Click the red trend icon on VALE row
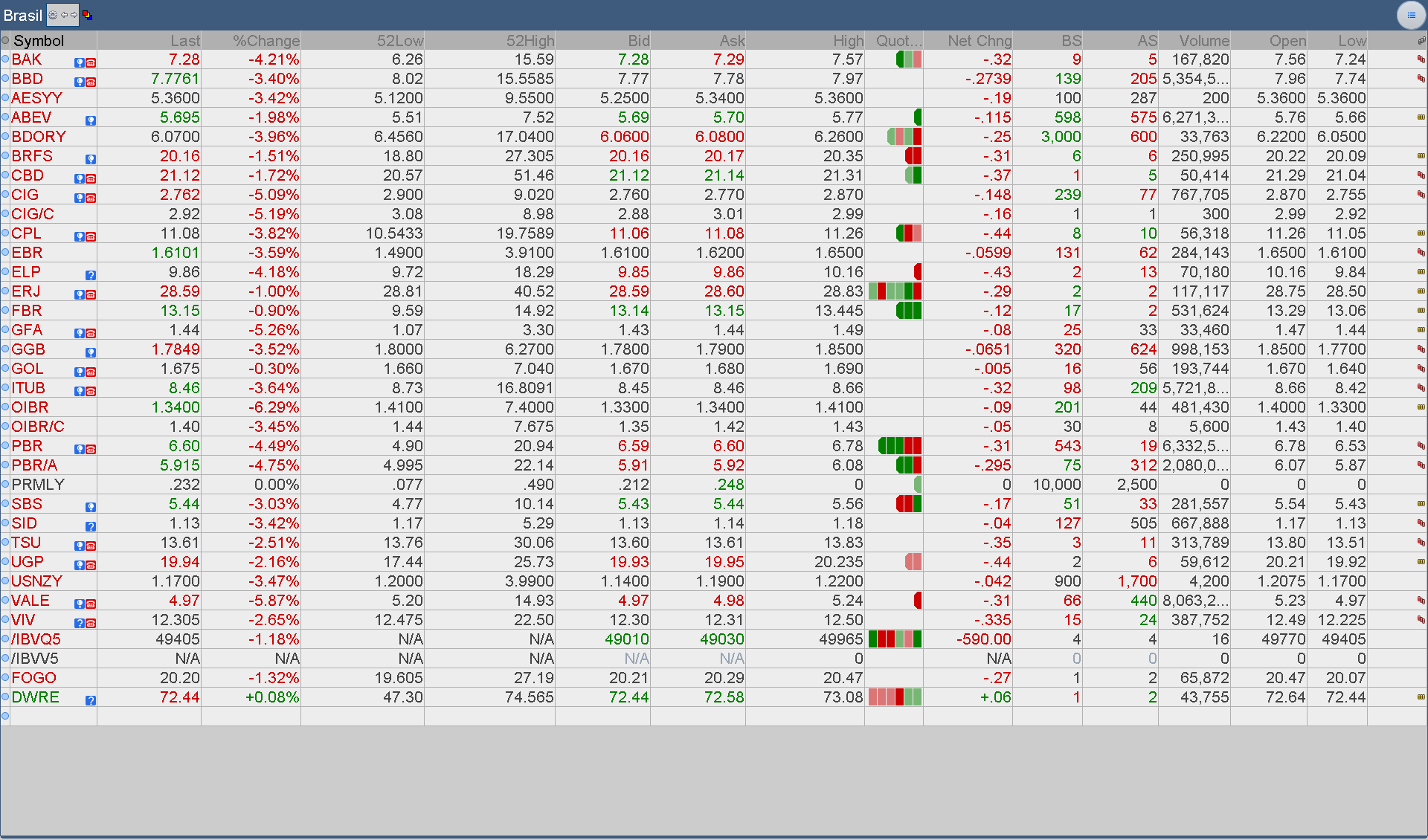The width and height of the screenshot is (1428, 840). tap(1421, 601)
